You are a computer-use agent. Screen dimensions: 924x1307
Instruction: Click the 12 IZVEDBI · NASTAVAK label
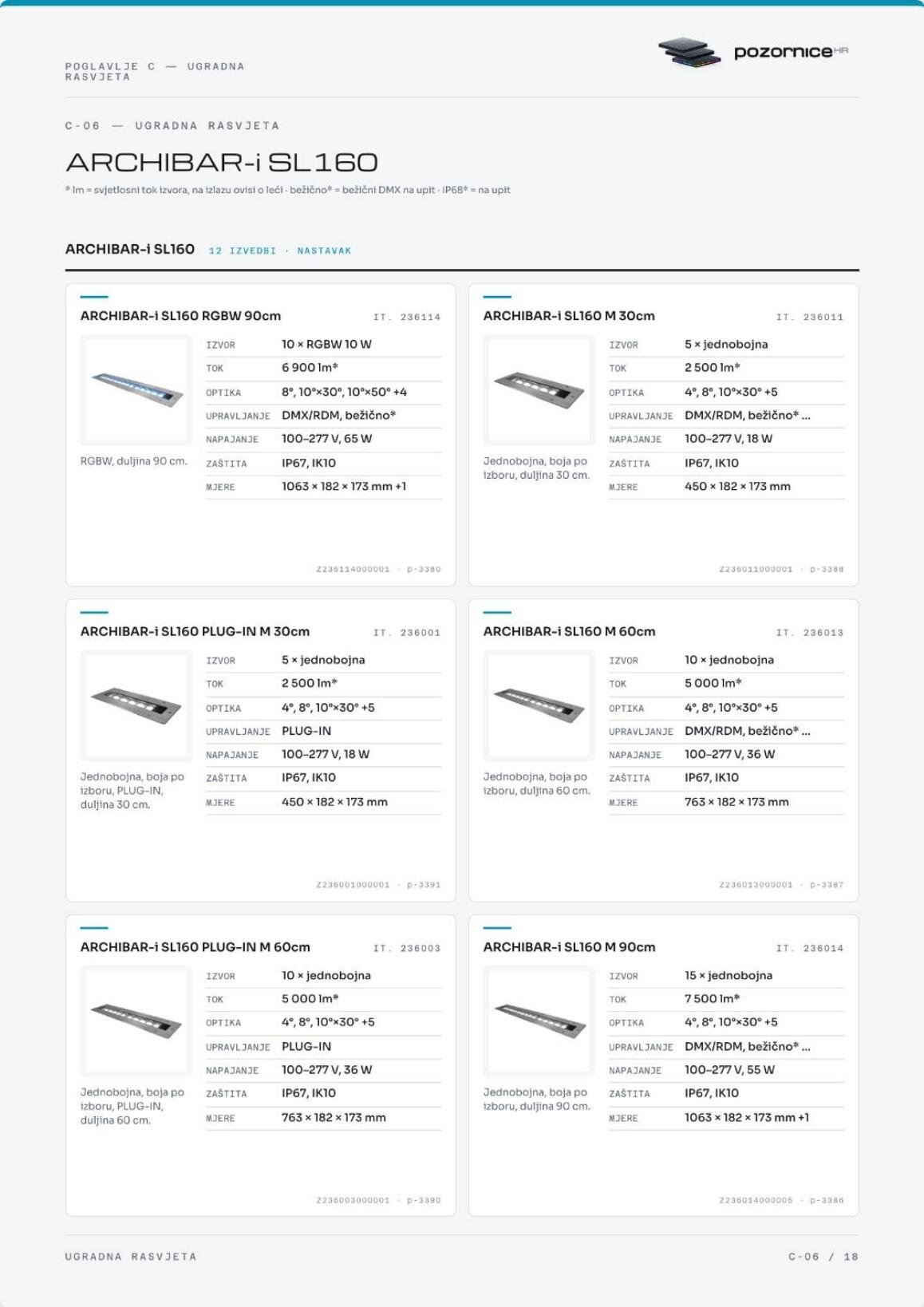pyautogui.click(x=280, y=251)
